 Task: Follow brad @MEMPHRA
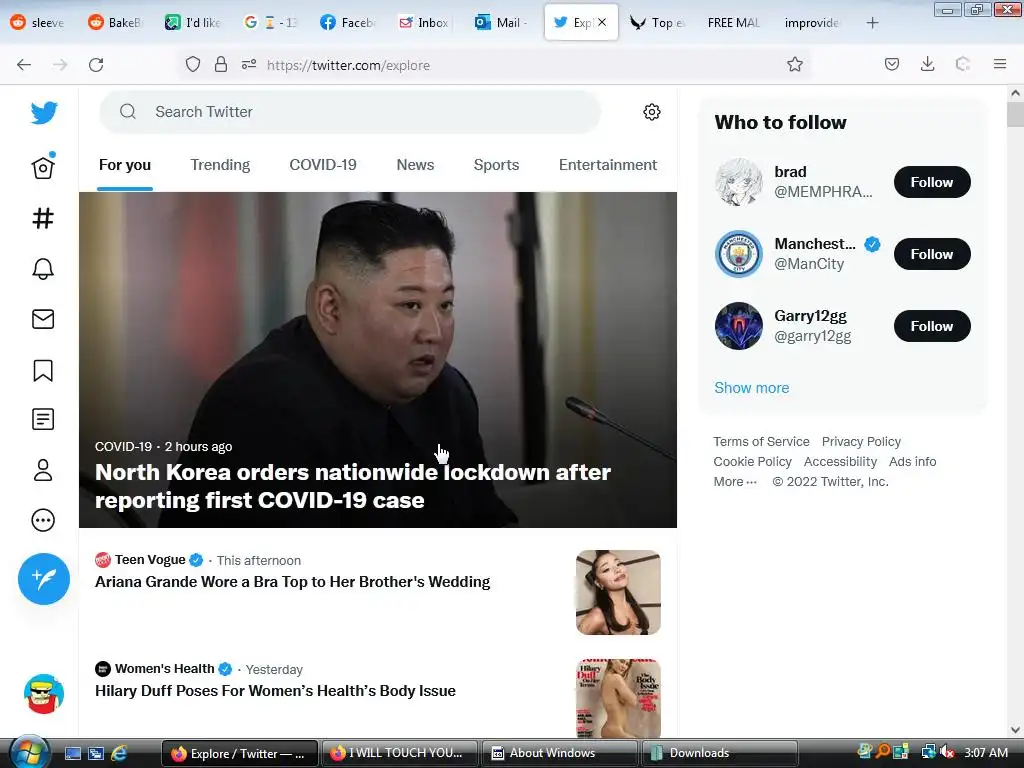932,182
